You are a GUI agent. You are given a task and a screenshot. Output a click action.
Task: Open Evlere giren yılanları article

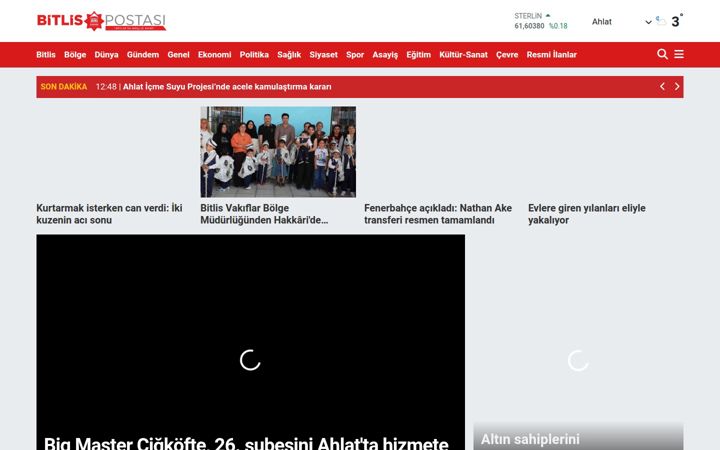pos(587,214)
